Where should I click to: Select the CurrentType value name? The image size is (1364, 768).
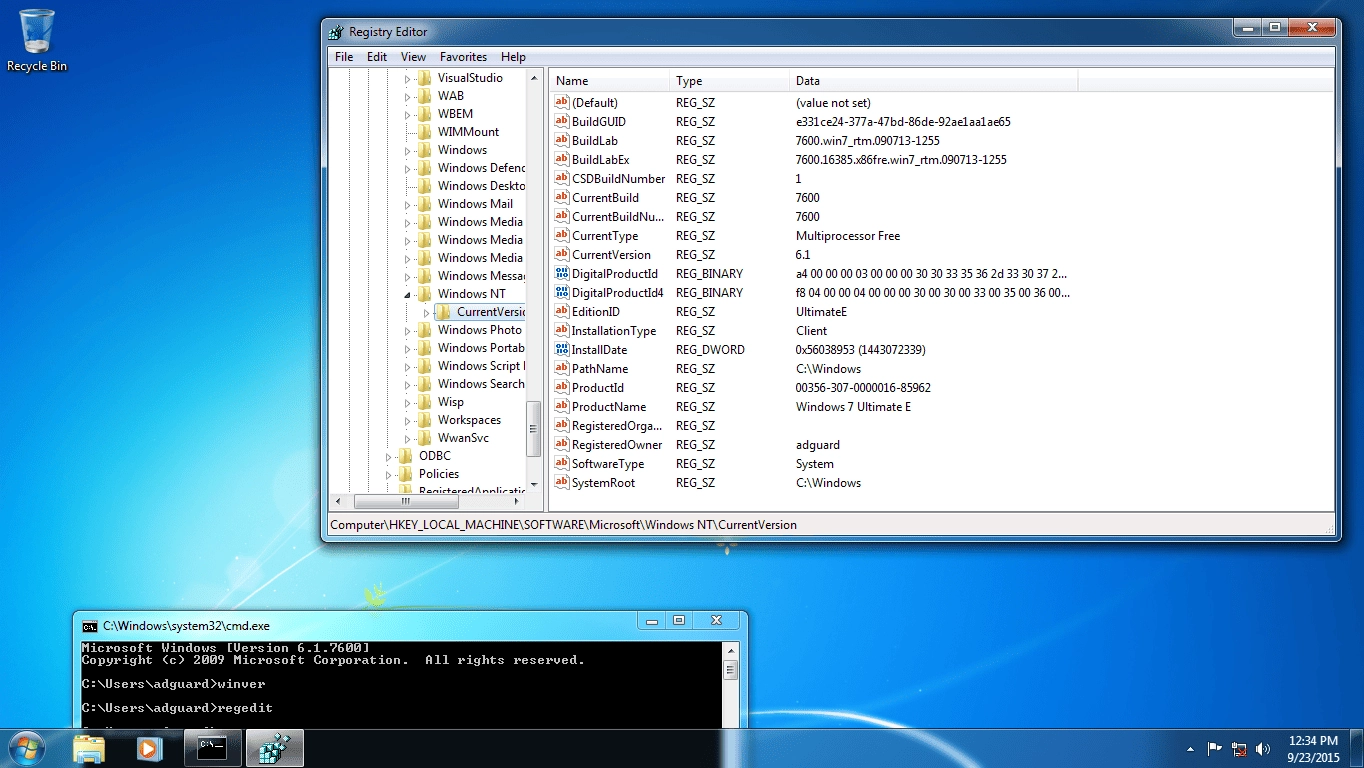(605, 236)
